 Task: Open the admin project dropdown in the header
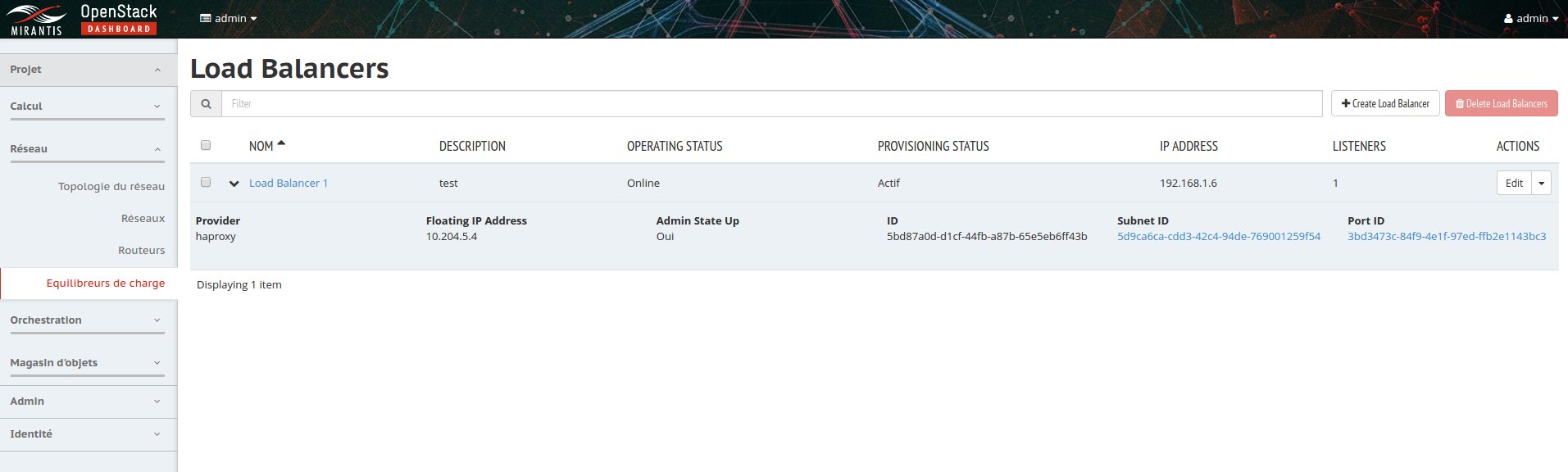pos(229,18)
